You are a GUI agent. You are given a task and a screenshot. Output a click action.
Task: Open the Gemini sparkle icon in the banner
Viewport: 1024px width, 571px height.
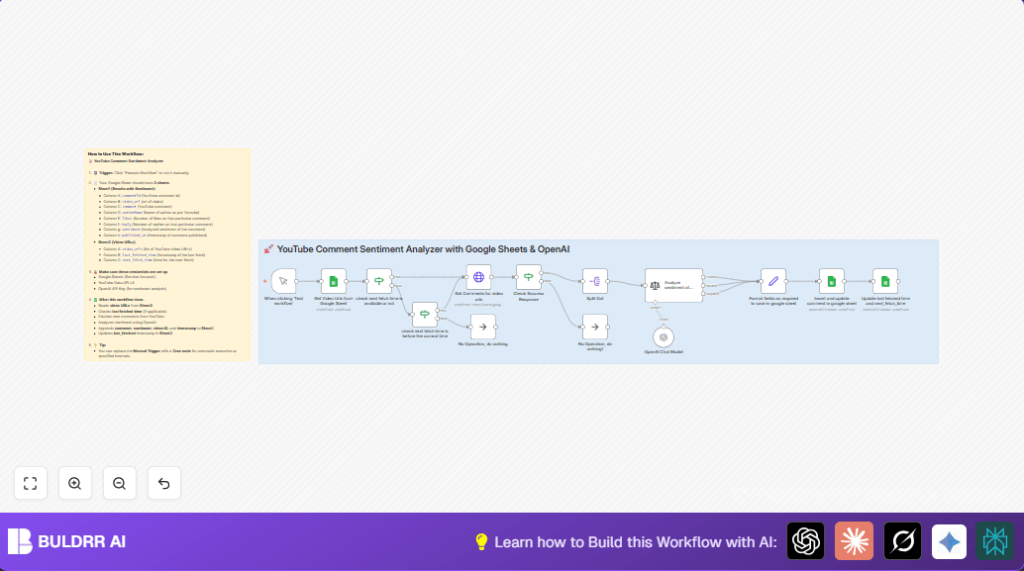coord(949,541)
